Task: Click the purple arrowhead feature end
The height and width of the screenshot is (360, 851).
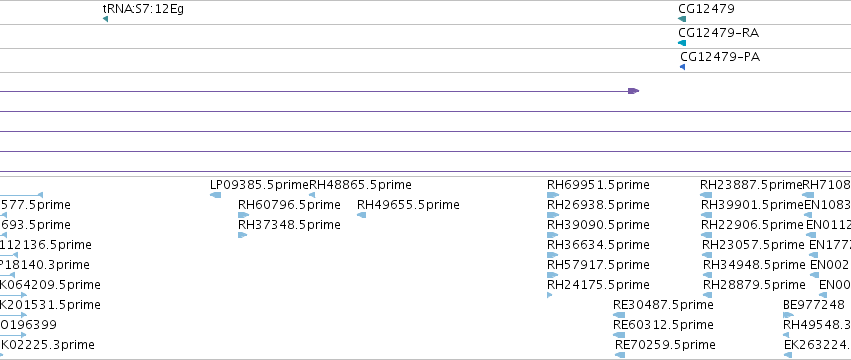Action: click(x=633, y=91)
